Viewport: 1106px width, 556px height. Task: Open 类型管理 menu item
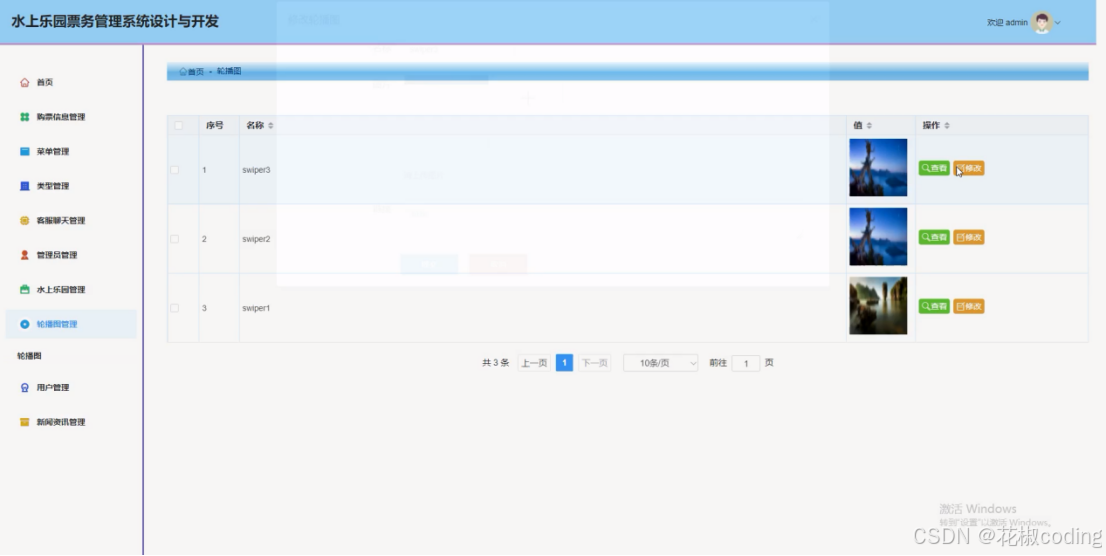71,186
